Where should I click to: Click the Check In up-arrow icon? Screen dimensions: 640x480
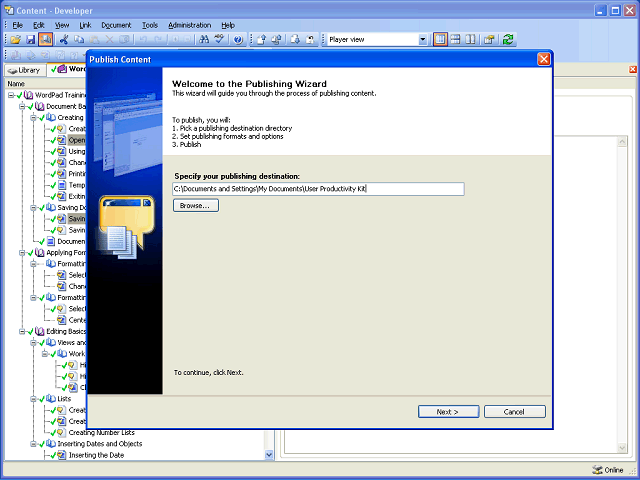pos(262,40)
